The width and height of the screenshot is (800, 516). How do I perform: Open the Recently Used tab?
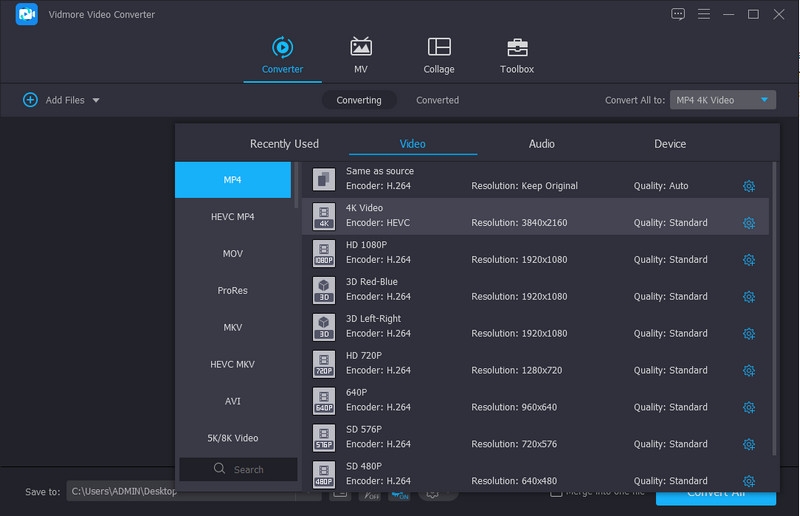tap(284, 144)
